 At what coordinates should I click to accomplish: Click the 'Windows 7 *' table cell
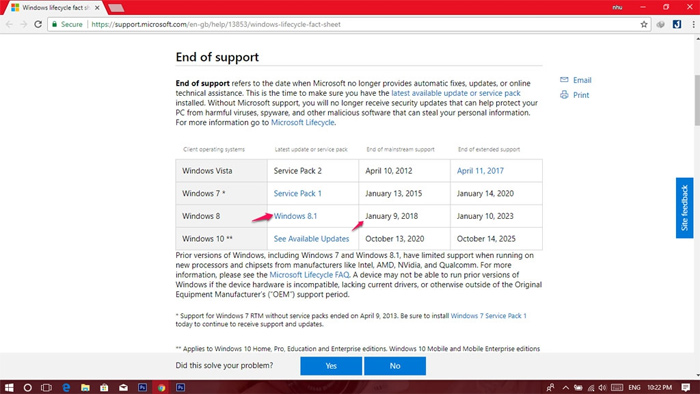[221, 193]
